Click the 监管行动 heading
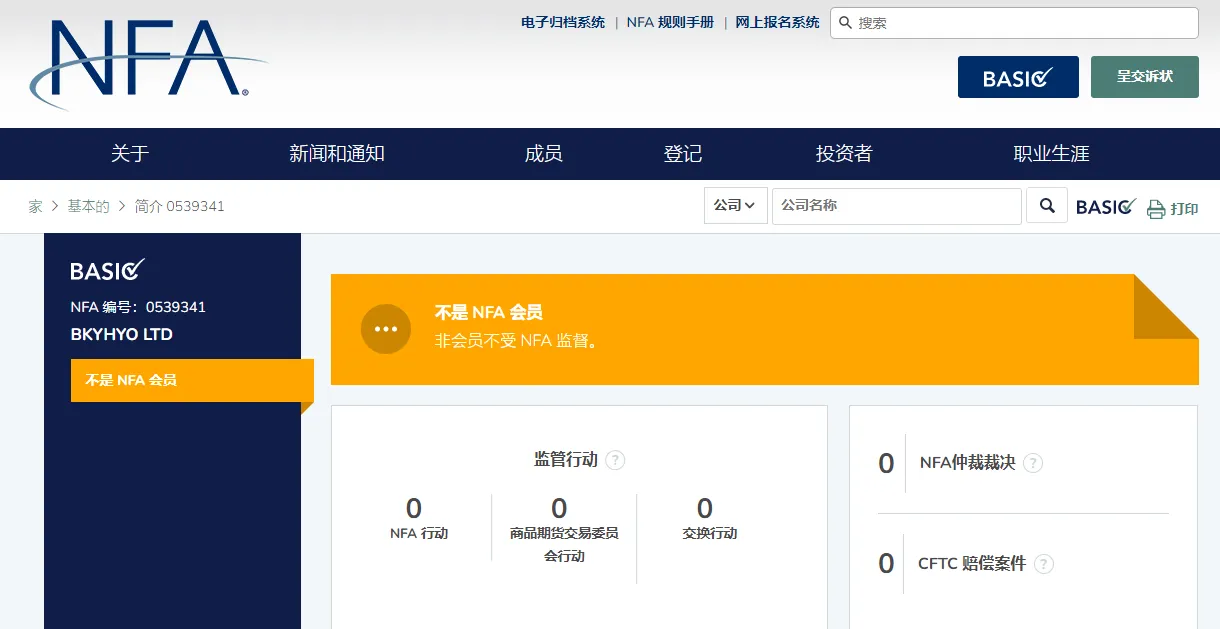 tap(566, 460)
